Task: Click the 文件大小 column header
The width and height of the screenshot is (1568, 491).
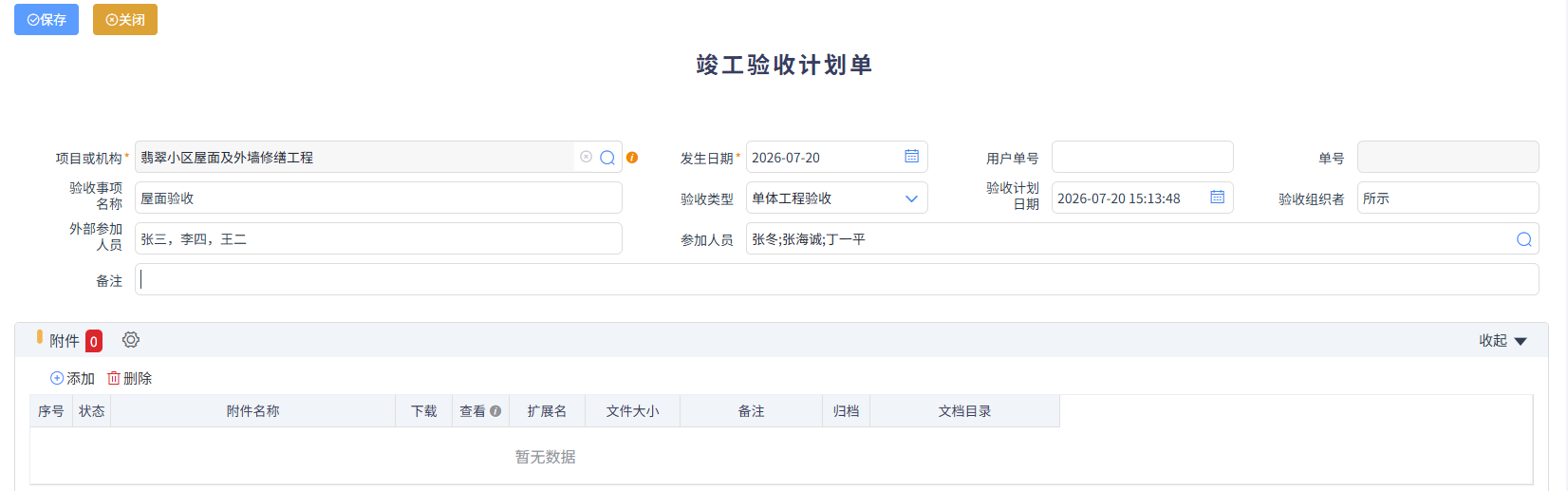Action: click(x=633, y=411)
